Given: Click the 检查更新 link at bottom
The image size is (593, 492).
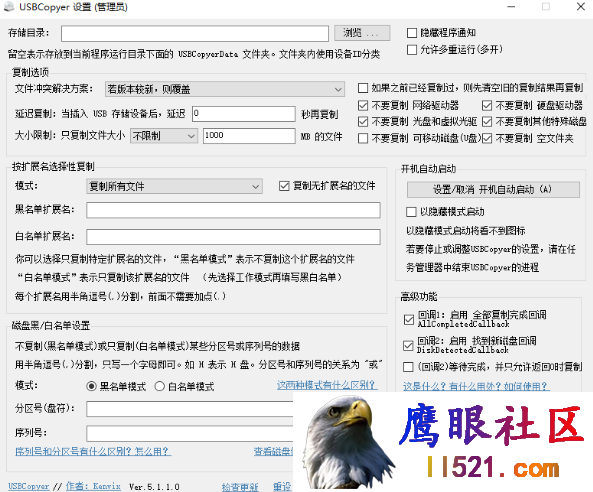Looking at the screenshot, I should coord(240,487).
